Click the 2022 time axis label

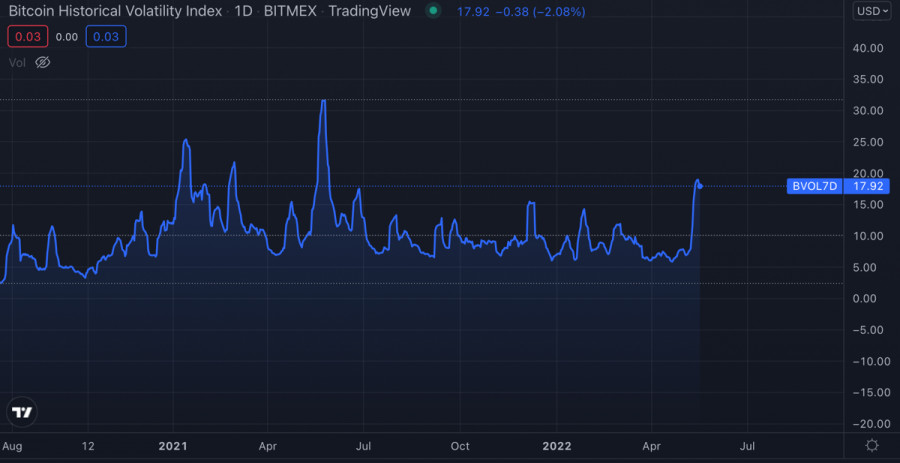556,446
